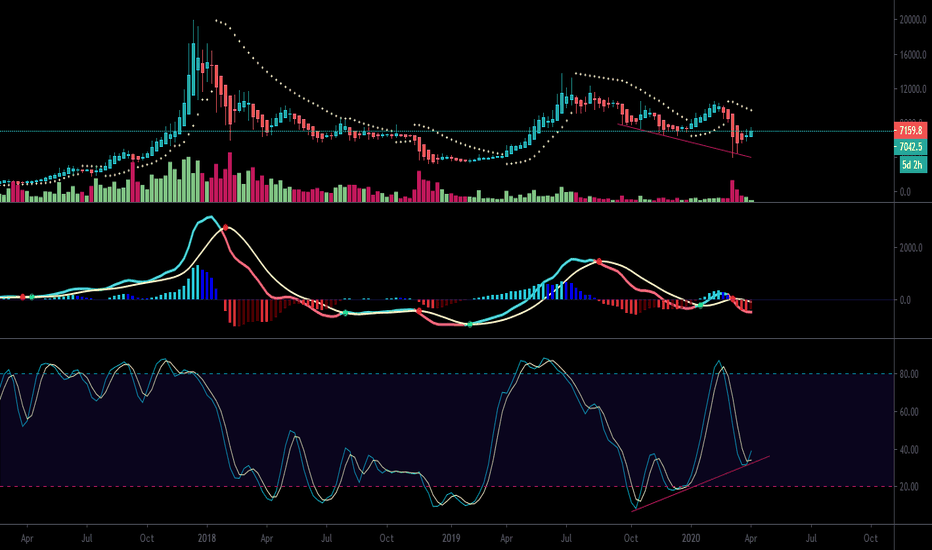Select the rising trendline under the stochastic oscillator
The width and height of the screenshot is (932, 550).
coord(701,483)
